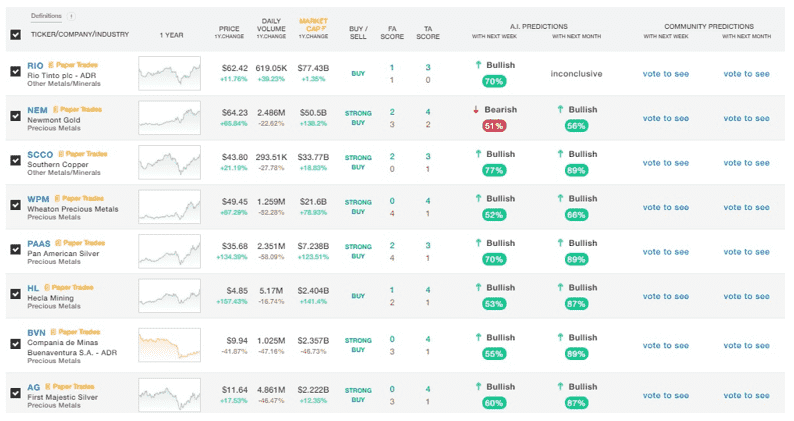Open the BVN ticker link
794x421 pixels.
36,333
